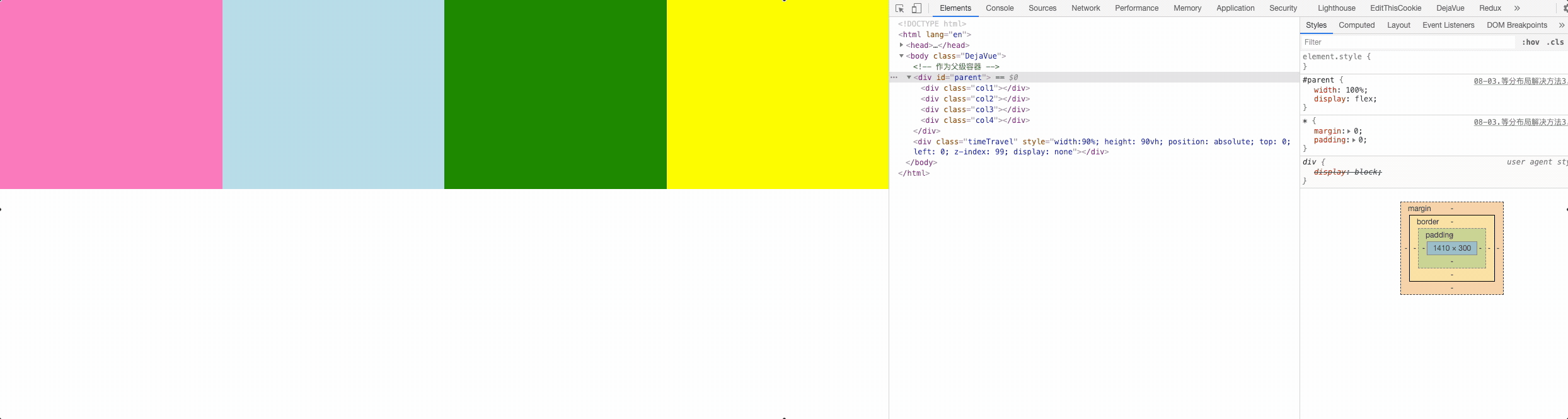Toggle the device toolbar icon
Image resolution: width=1568 pixels, height=419 pixels.
(x=917, y=8)
